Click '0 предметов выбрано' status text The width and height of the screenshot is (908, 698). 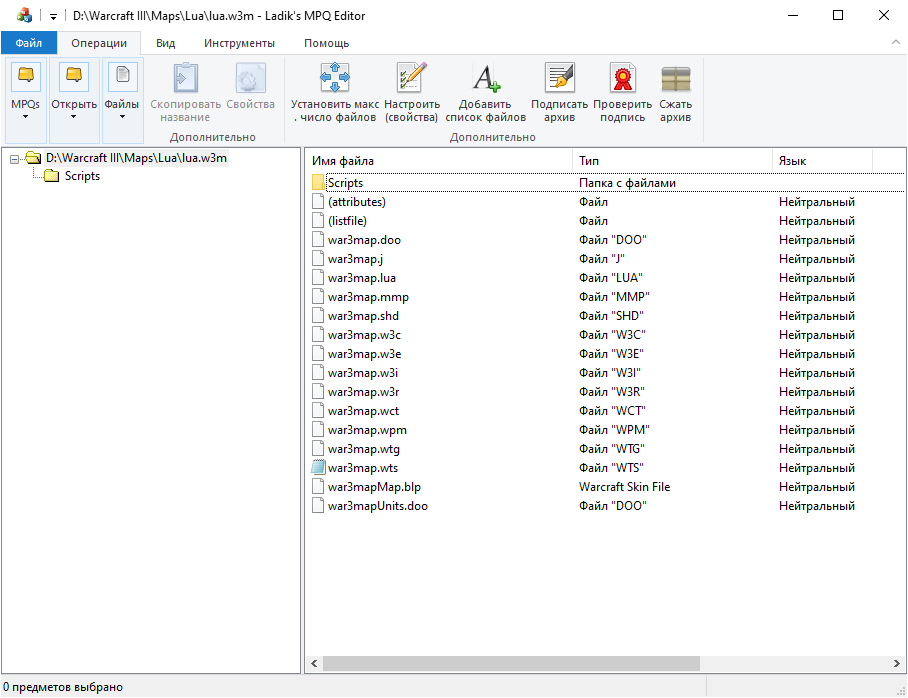(63, 687)
